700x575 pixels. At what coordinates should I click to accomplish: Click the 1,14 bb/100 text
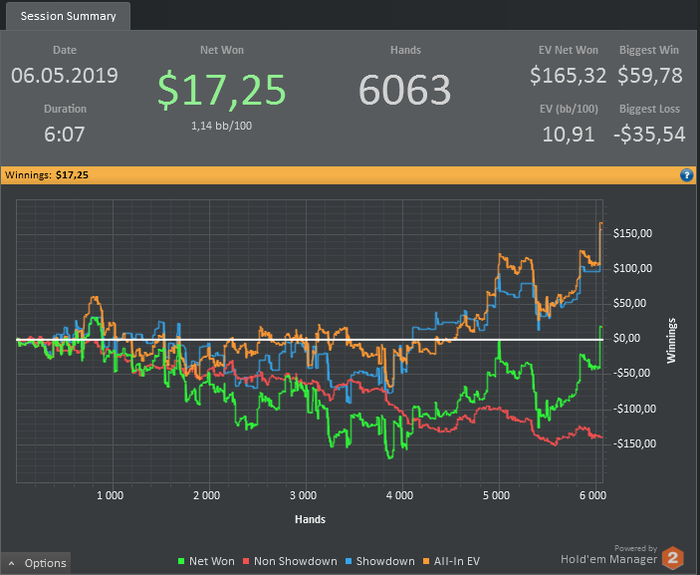(221, 126)
